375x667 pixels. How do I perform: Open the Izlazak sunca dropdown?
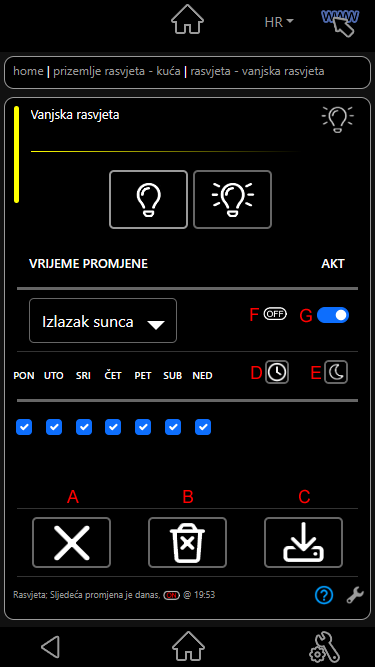pyautogui.click(x=103, y=320)
